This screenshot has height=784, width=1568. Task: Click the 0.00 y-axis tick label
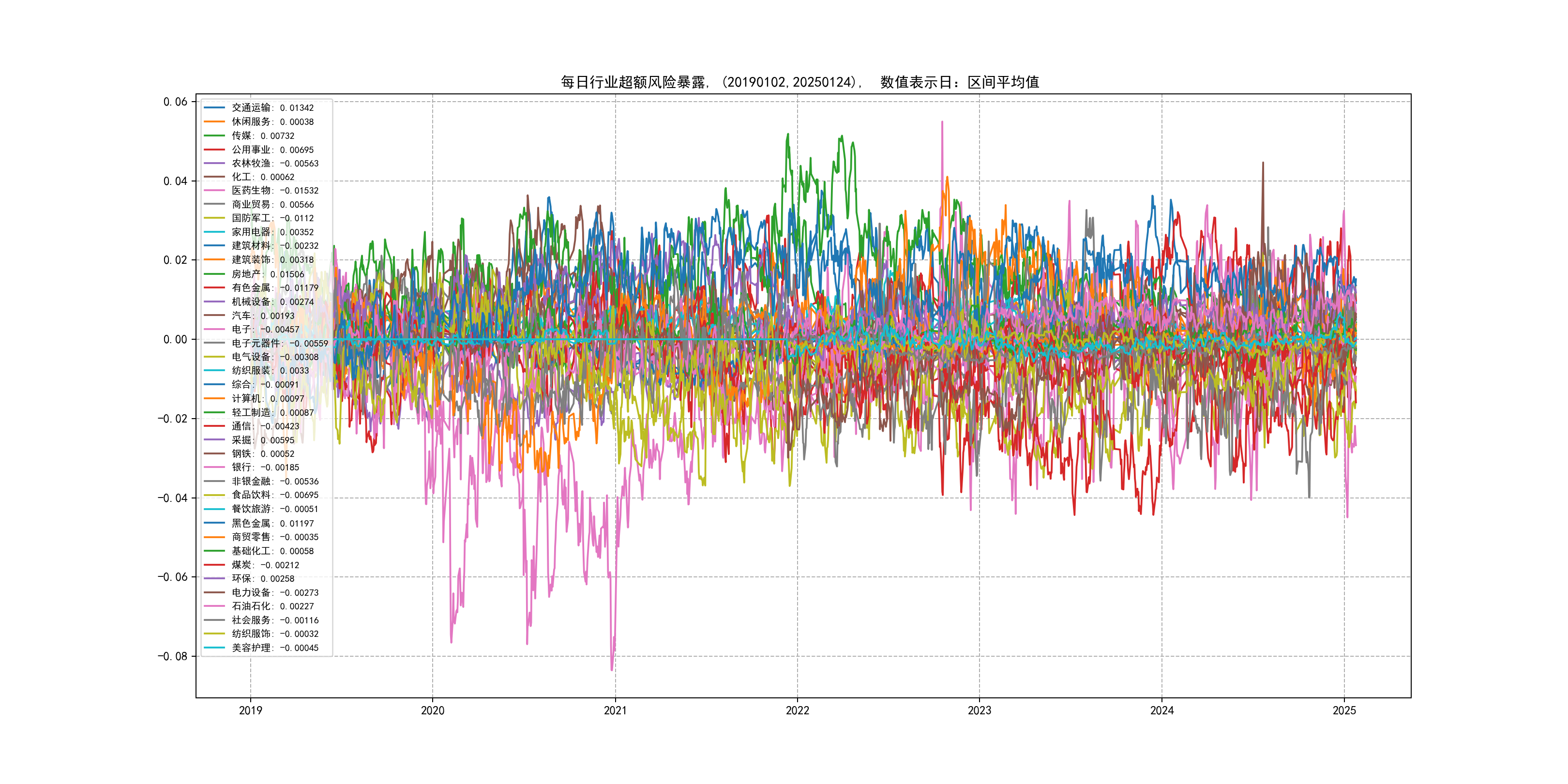tap(175, 340)
